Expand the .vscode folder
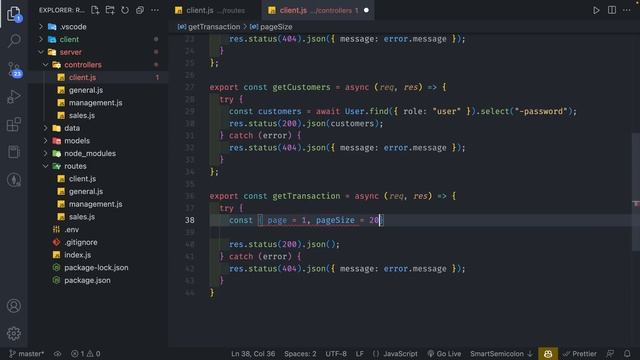640x360 pixels. pyautogui.click(x=98, y=27)
